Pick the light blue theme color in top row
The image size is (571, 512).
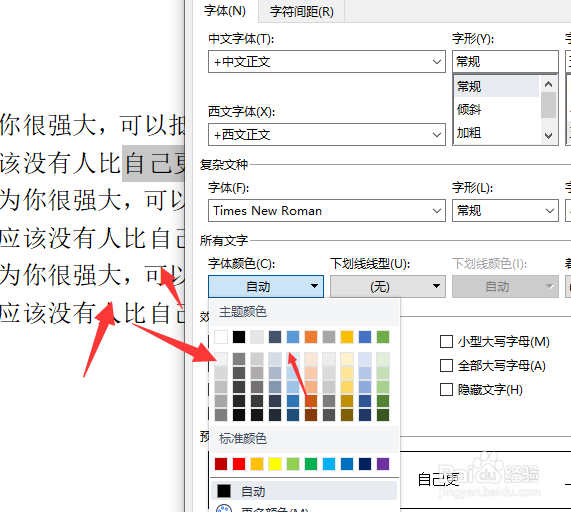point(293,337)
